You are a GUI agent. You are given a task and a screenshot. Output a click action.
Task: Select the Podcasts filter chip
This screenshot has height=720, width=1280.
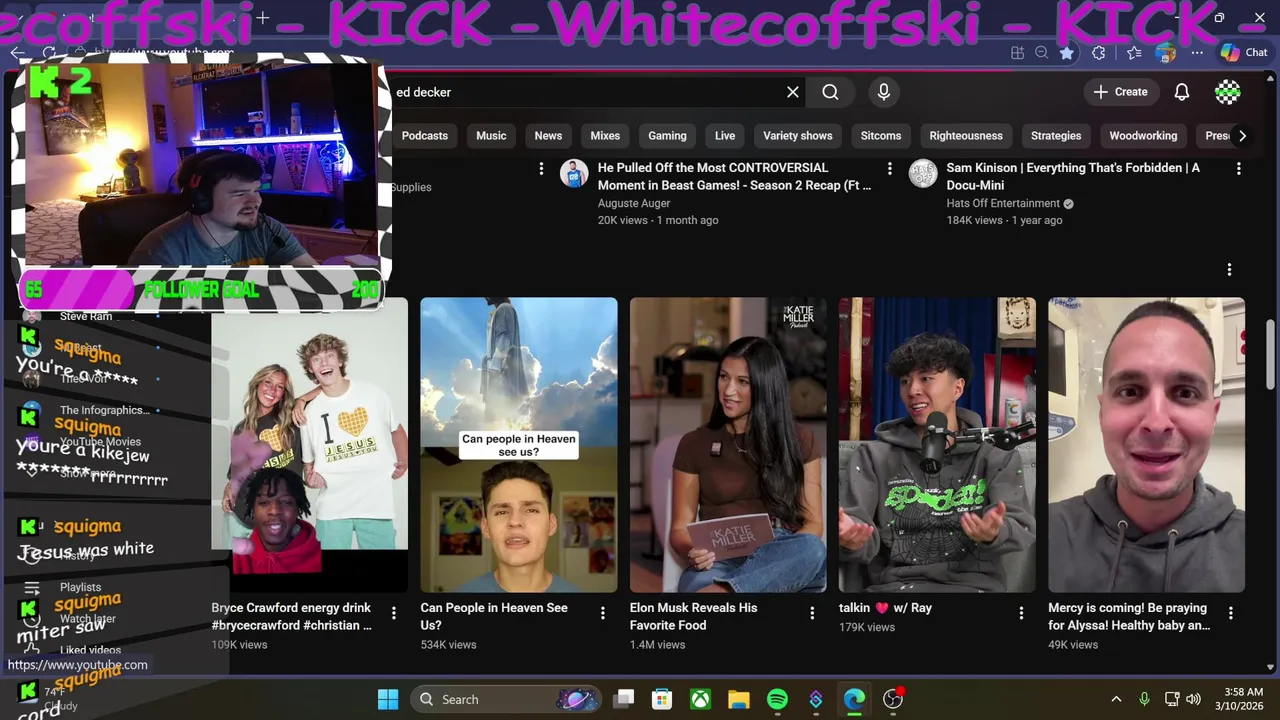pyautogui.click(x=425, y=136)
